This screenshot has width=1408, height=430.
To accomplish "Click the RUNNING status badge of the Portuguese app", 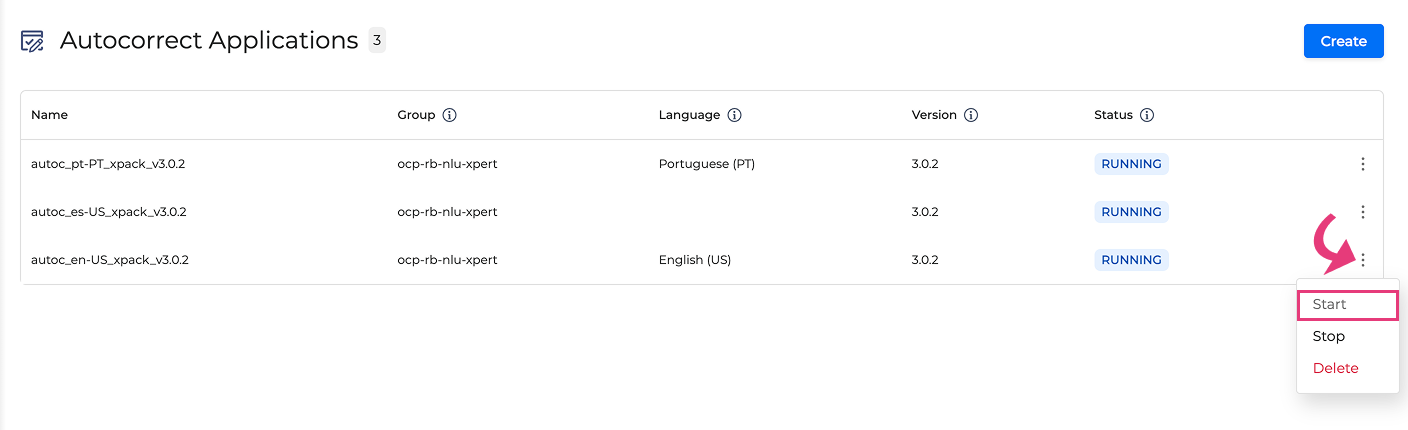I will point(1131,164).
